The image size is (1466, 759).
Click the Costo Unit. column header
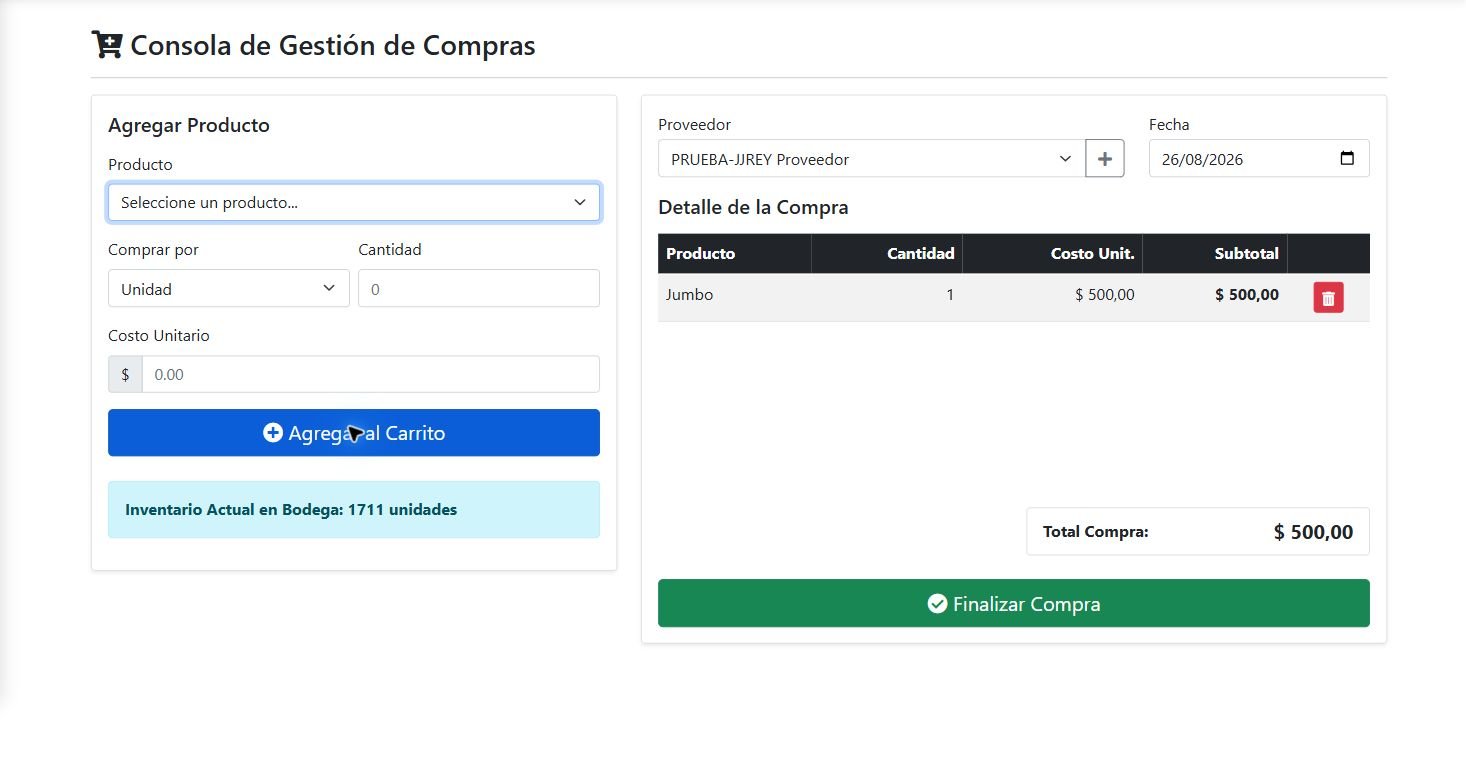tap(1052, 253)
